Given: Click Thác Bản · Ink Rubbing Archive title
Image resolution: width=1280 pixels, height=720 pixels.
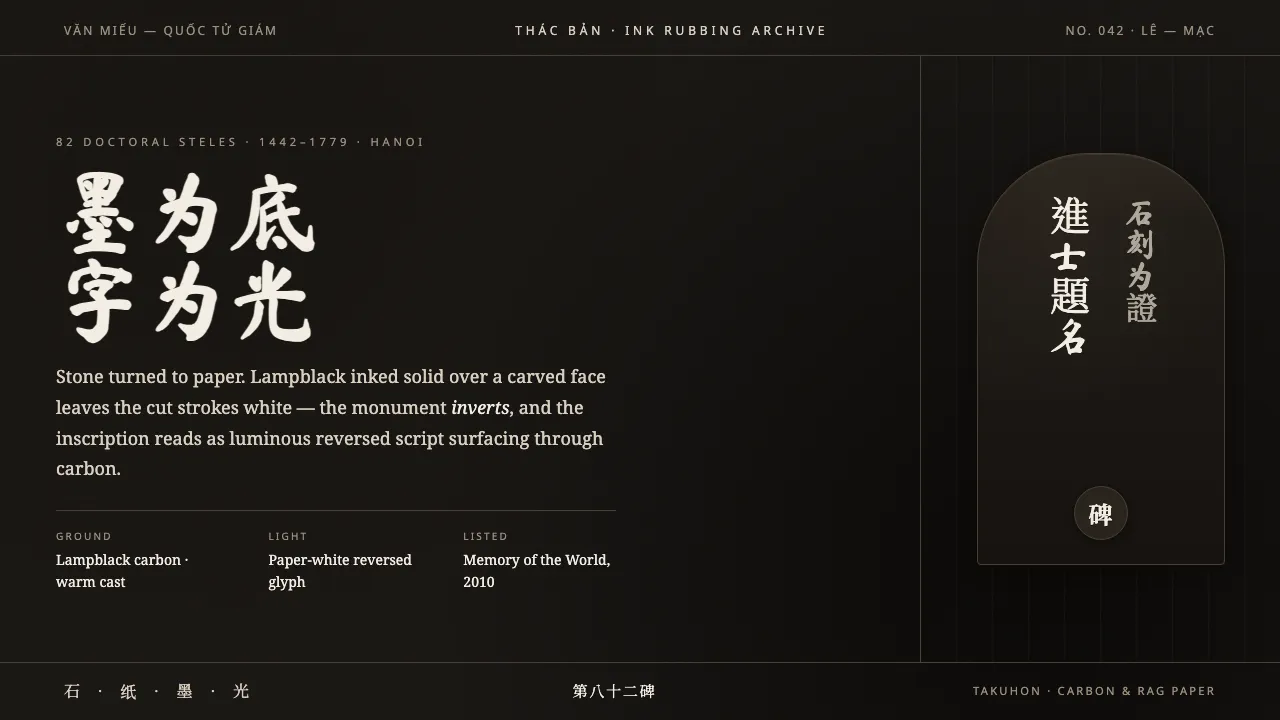Looking at the screenshot, I should pos(671,31).
